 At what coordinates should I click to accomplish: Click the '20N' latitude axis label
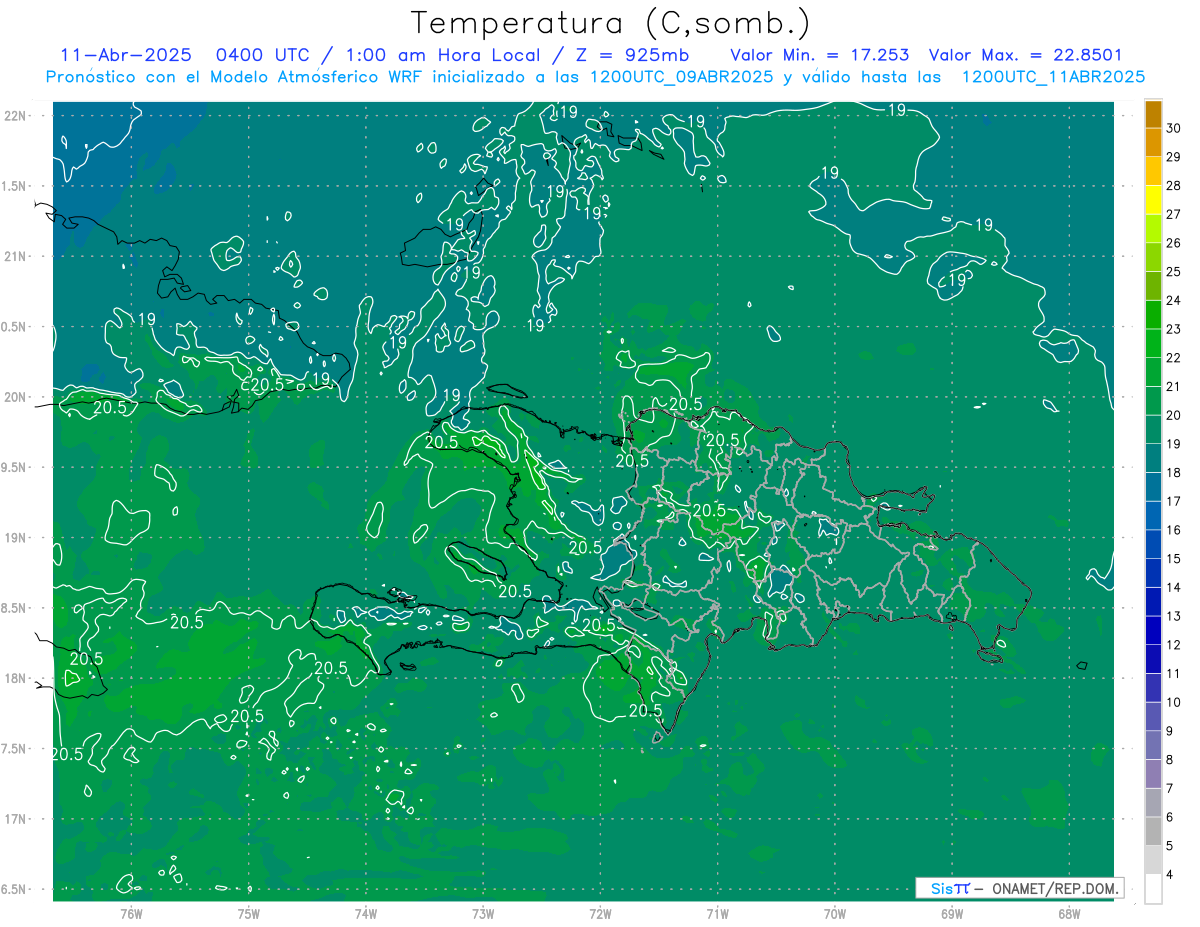pyautogui.click(x=14, y=397)
